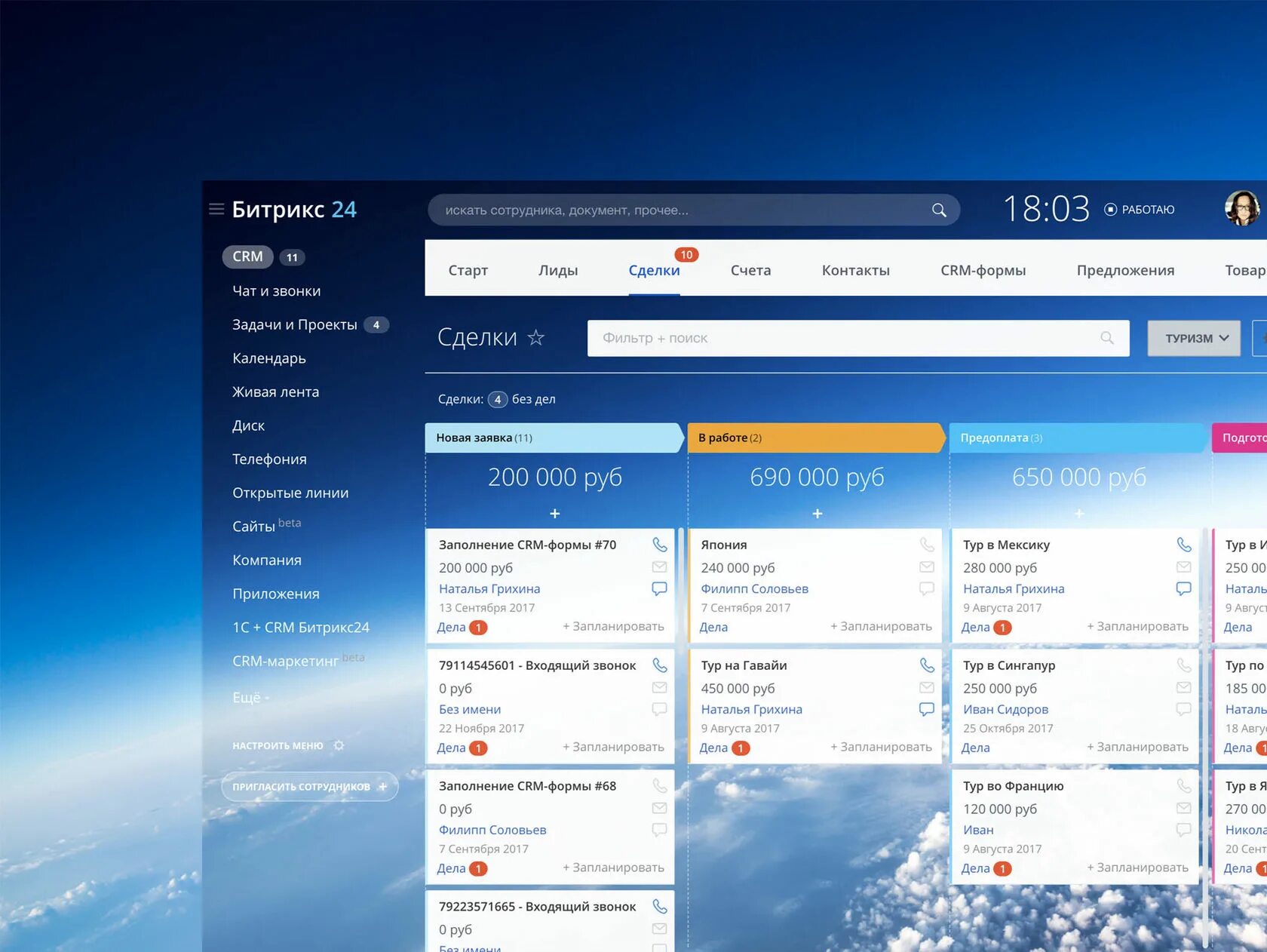Click phone icon on Тур в Сингапур card
1267x952 pixels.
(1184, 665)
